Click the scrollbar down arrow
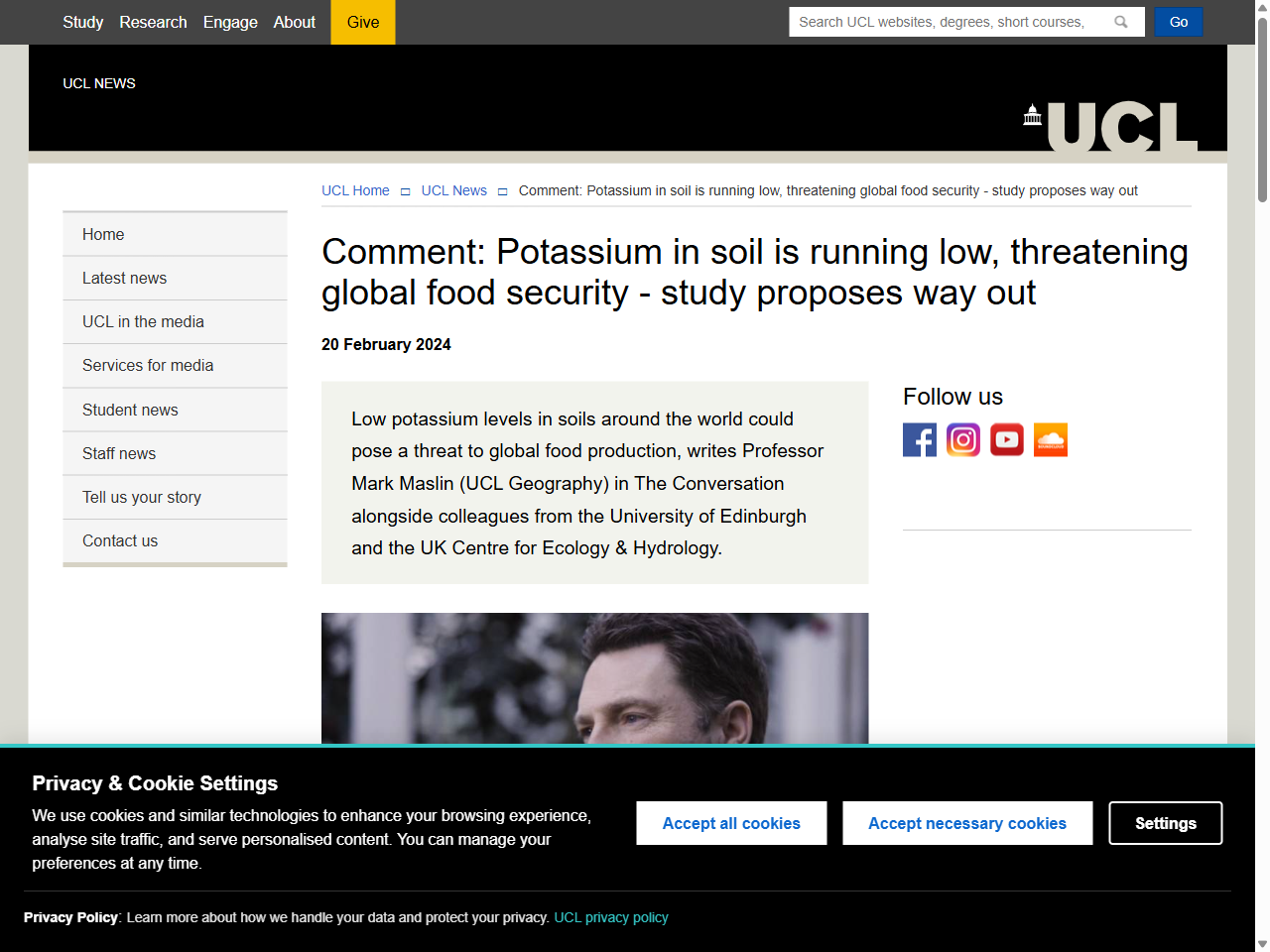1270x952 pixels. (x=1262, y=943)
